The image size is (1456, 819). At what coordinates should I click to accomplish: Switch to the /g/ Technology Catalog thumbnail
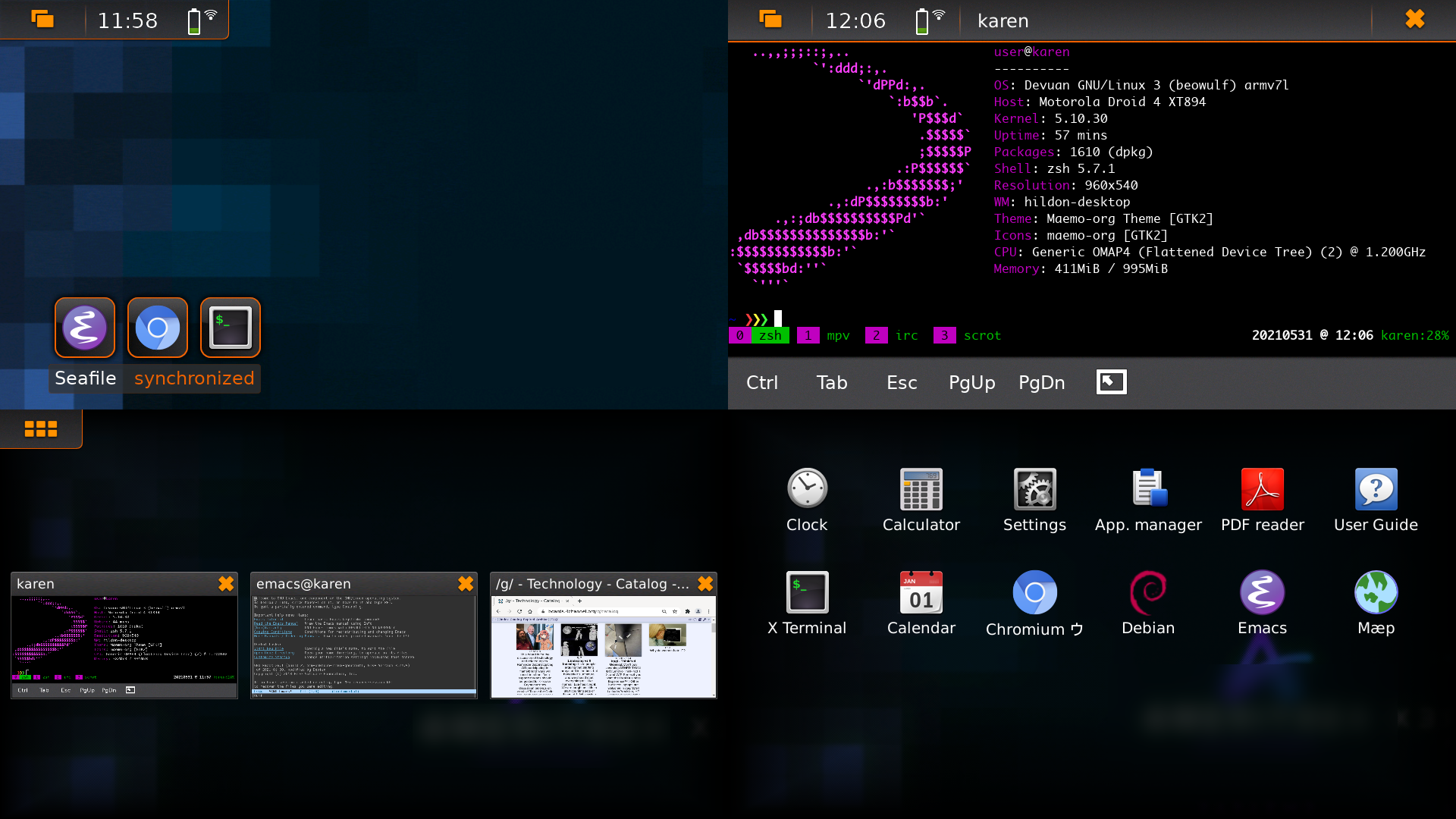[x=604, y=635]
